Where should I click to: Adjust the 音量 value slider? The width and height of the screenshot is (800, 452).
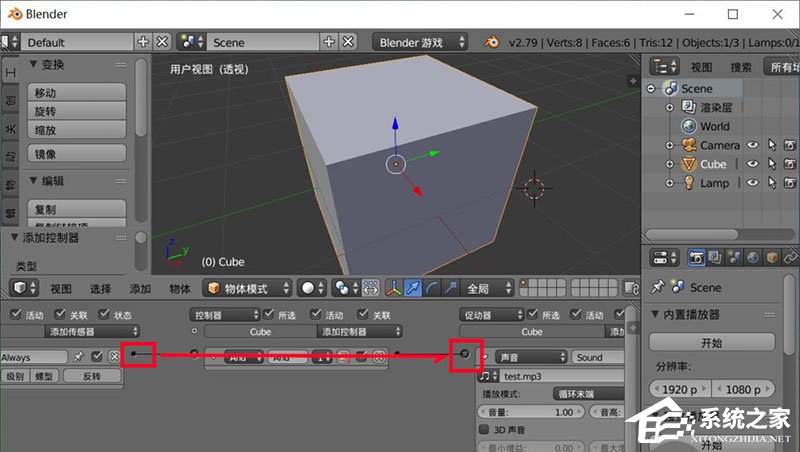pos(530,411)
